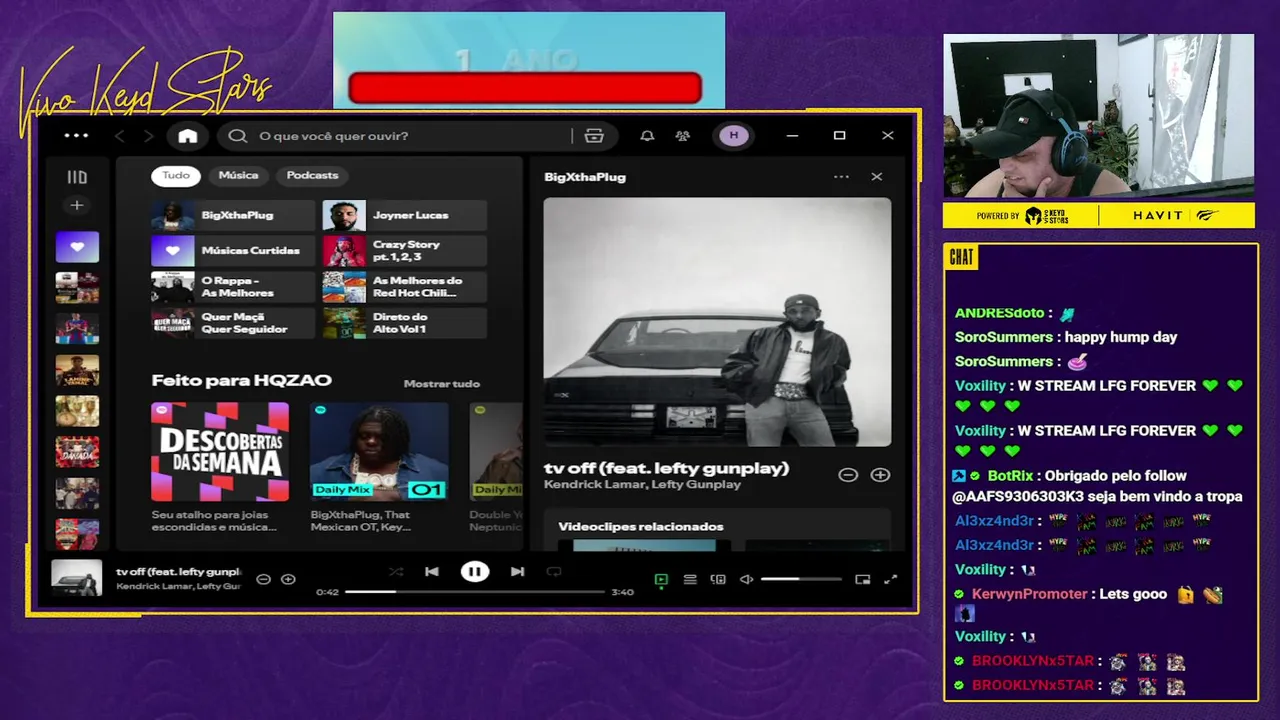This screenshot has height=720, width=1280.
Task: Click 'Kendrick Lamar, Lefty Gunplay' artists in panel
Action: (643, 485)
